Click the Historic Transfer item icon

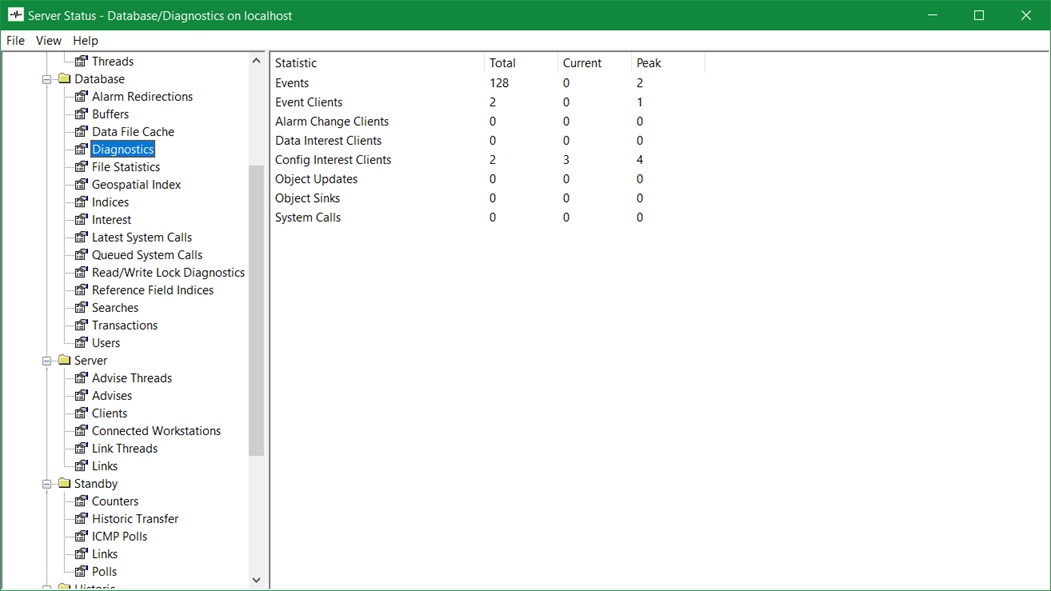tap(82, 519)
